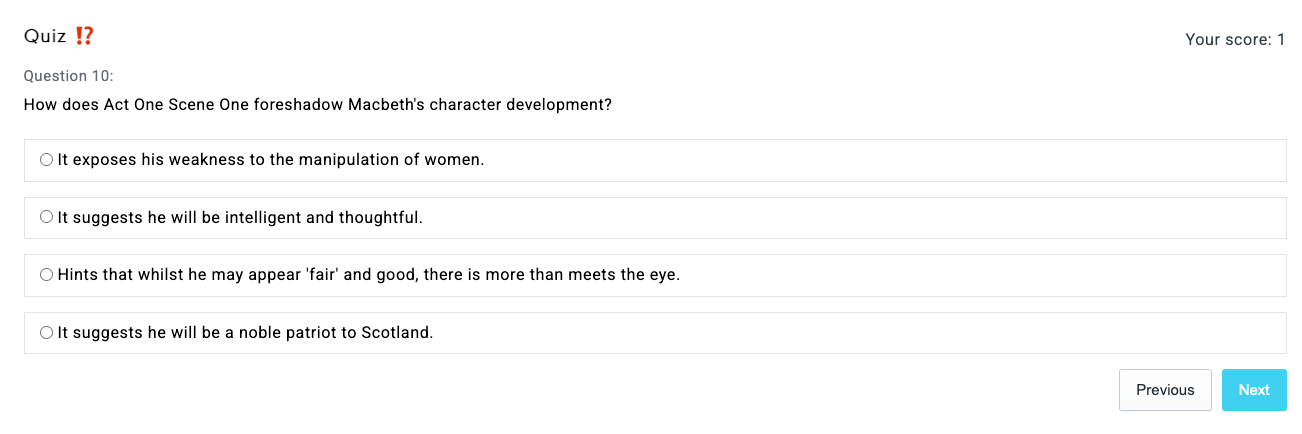Viewport: 1302px width, 434px height.
Task: Select radio button for 'manipulation of women' answer
Action: pos(46,160)
